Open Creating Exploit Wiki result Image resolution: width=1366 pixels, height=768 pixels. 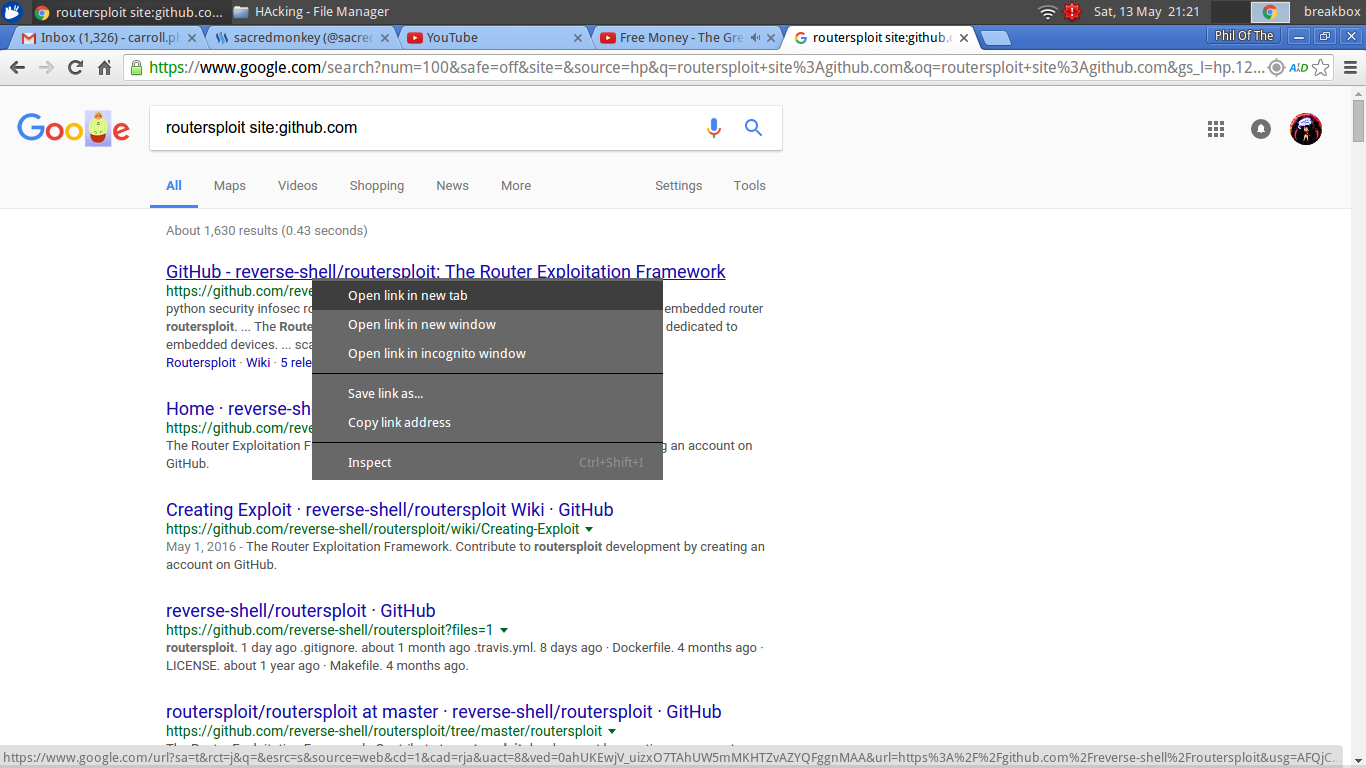389,510
